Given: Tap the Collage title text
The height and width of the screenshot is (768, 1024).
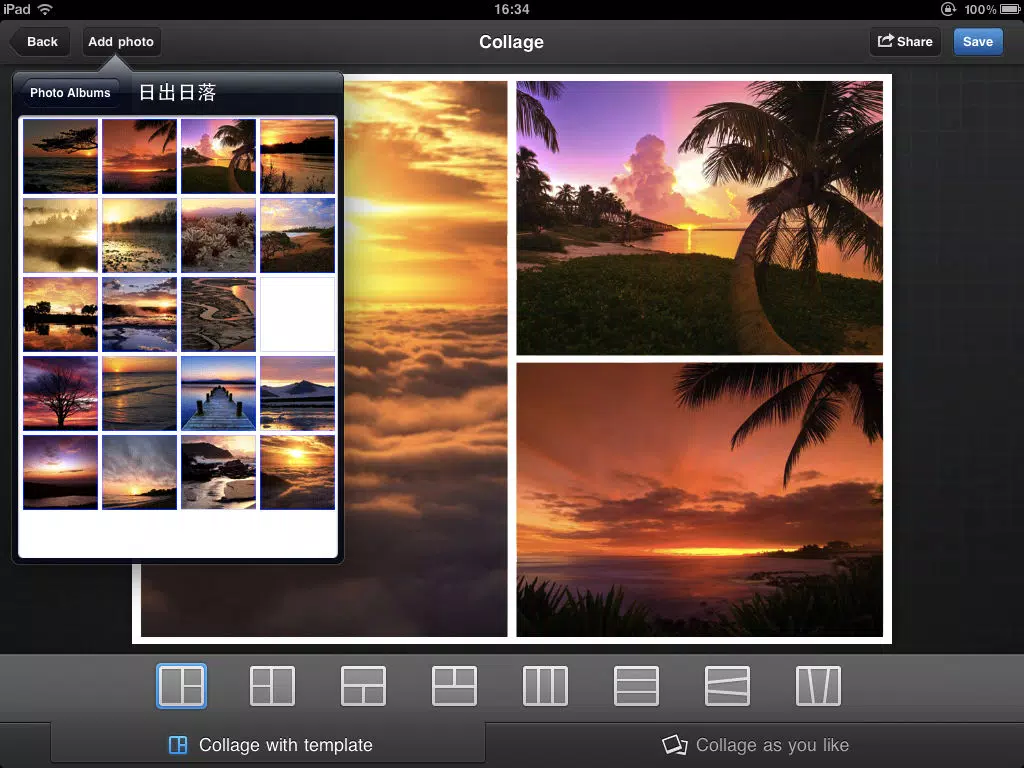Looking at the screenshot, I should (511, 42).
